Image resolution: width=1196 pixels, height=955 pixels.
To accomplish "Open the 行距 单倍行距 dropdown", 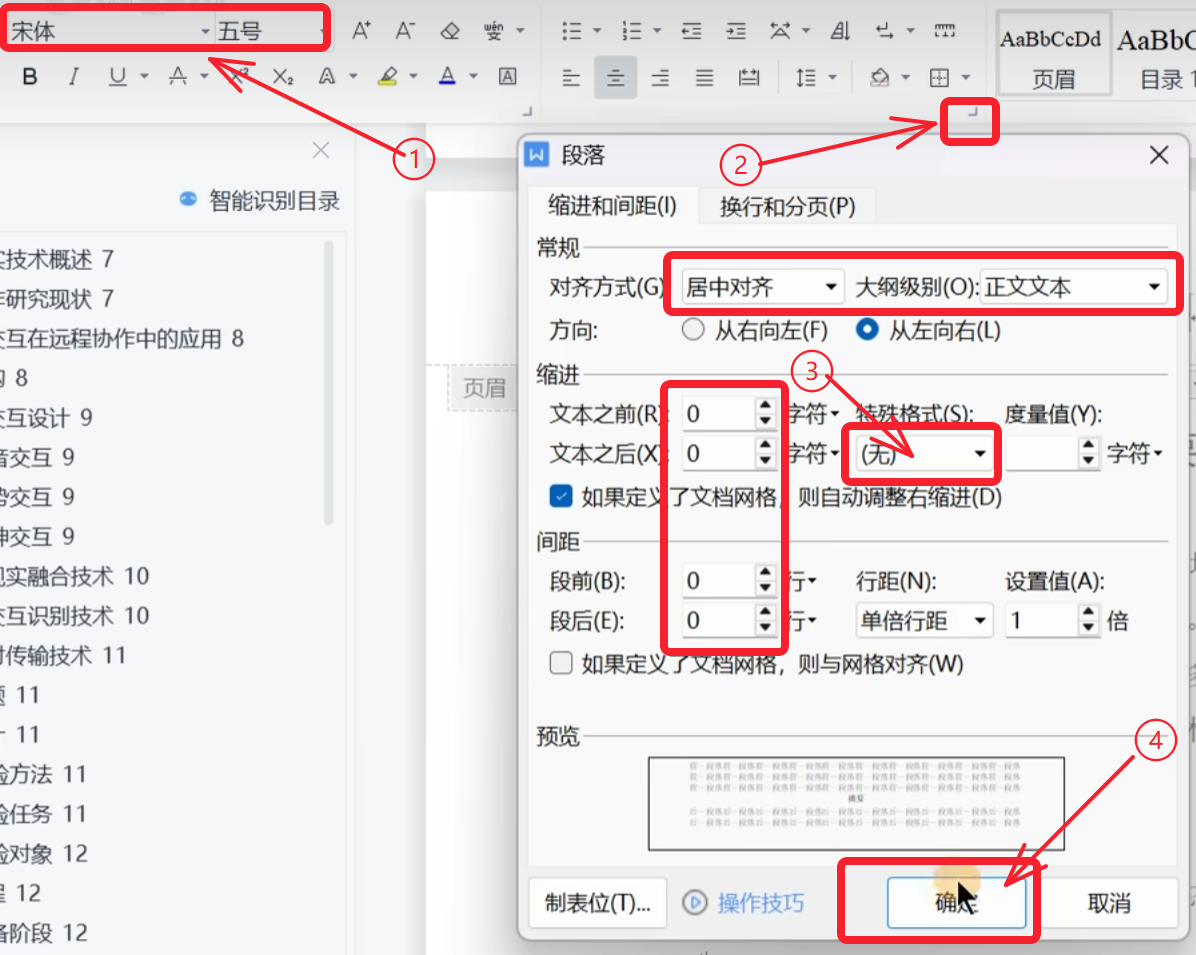I will (x=924, y=621).
